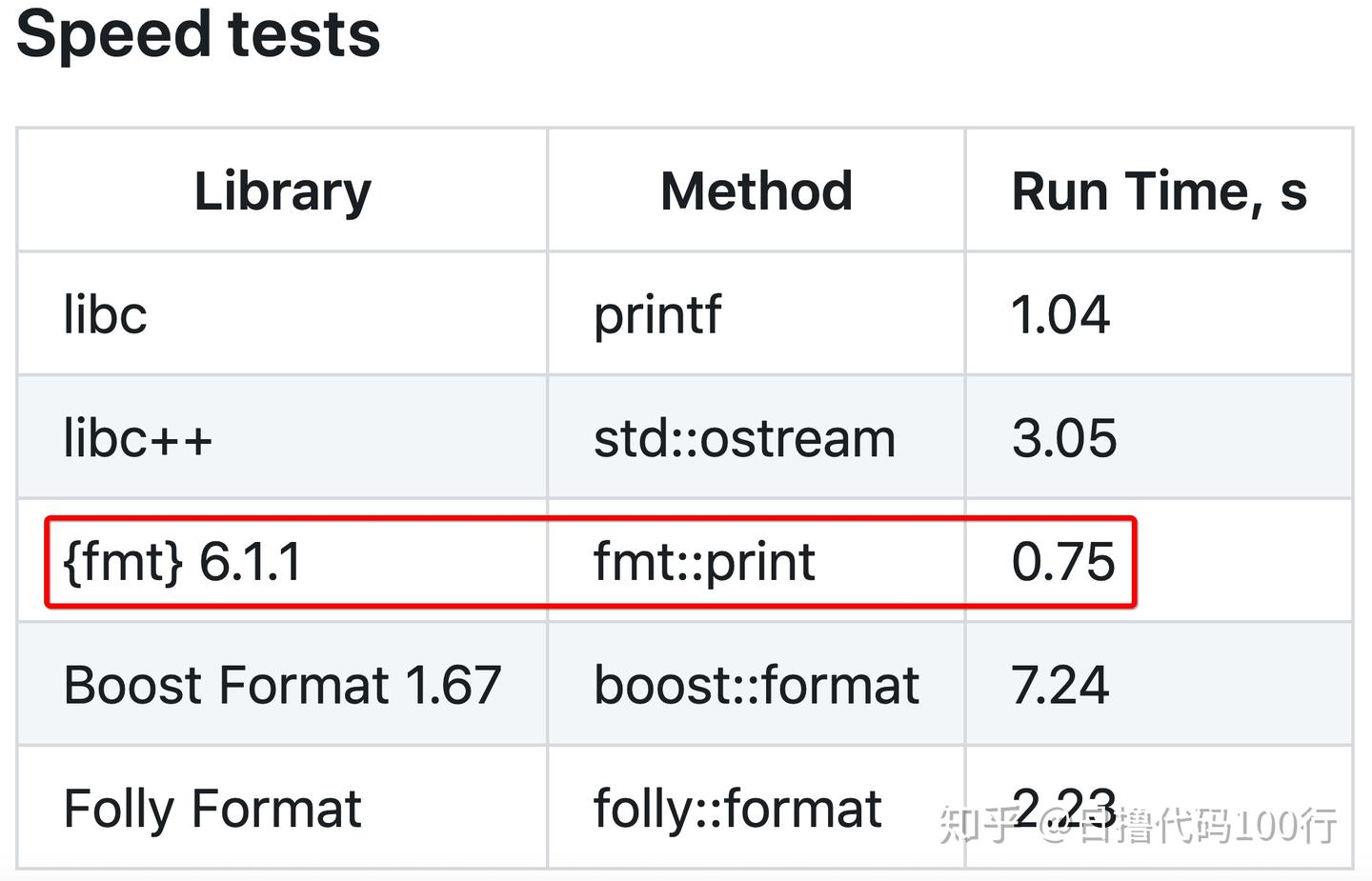
Task: Click the fmt::print method cell
Action: coord(704,561)
